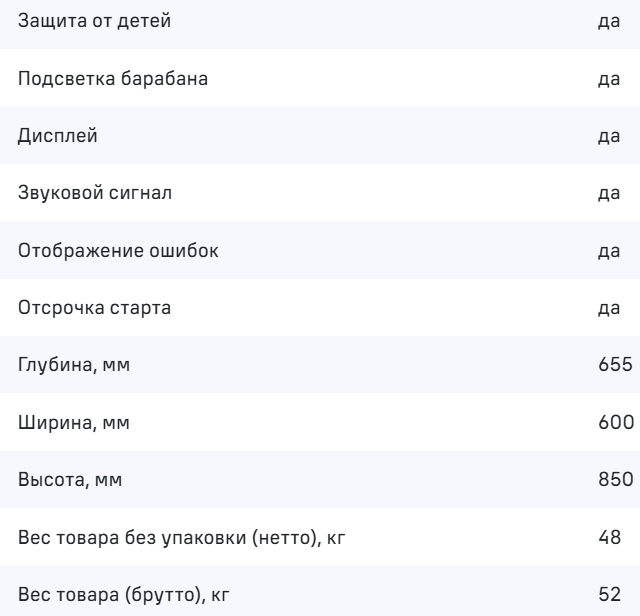The image size is (640, 616).
Task: Click the net weight value 48
Action: click(x=610, y=538)
